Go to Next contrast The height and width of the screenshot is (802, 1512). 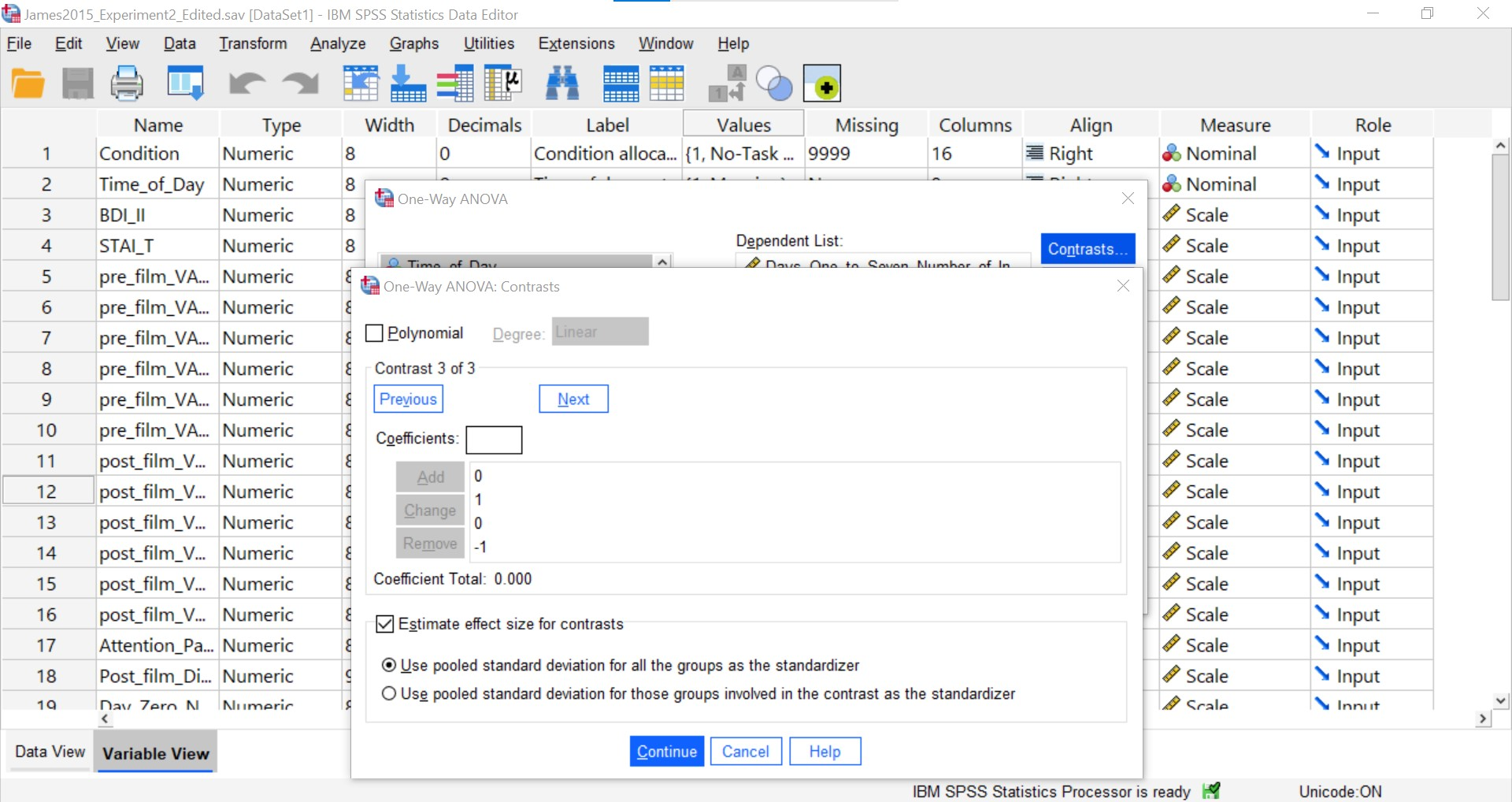pyautogui.click(x=573, y=399)
